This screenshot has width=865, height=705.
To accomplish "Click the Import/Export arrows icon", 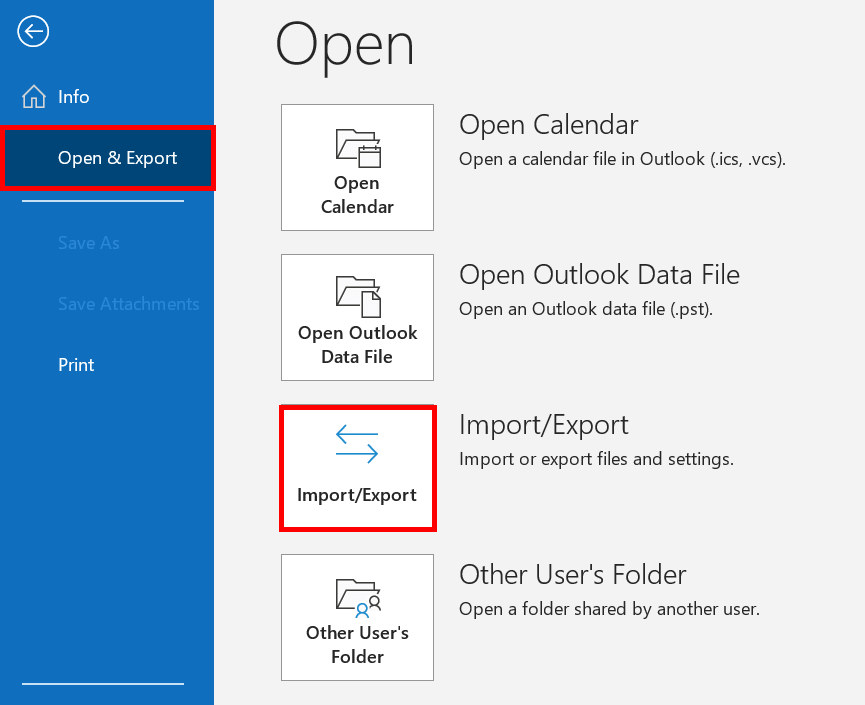I will click(357, 443).
